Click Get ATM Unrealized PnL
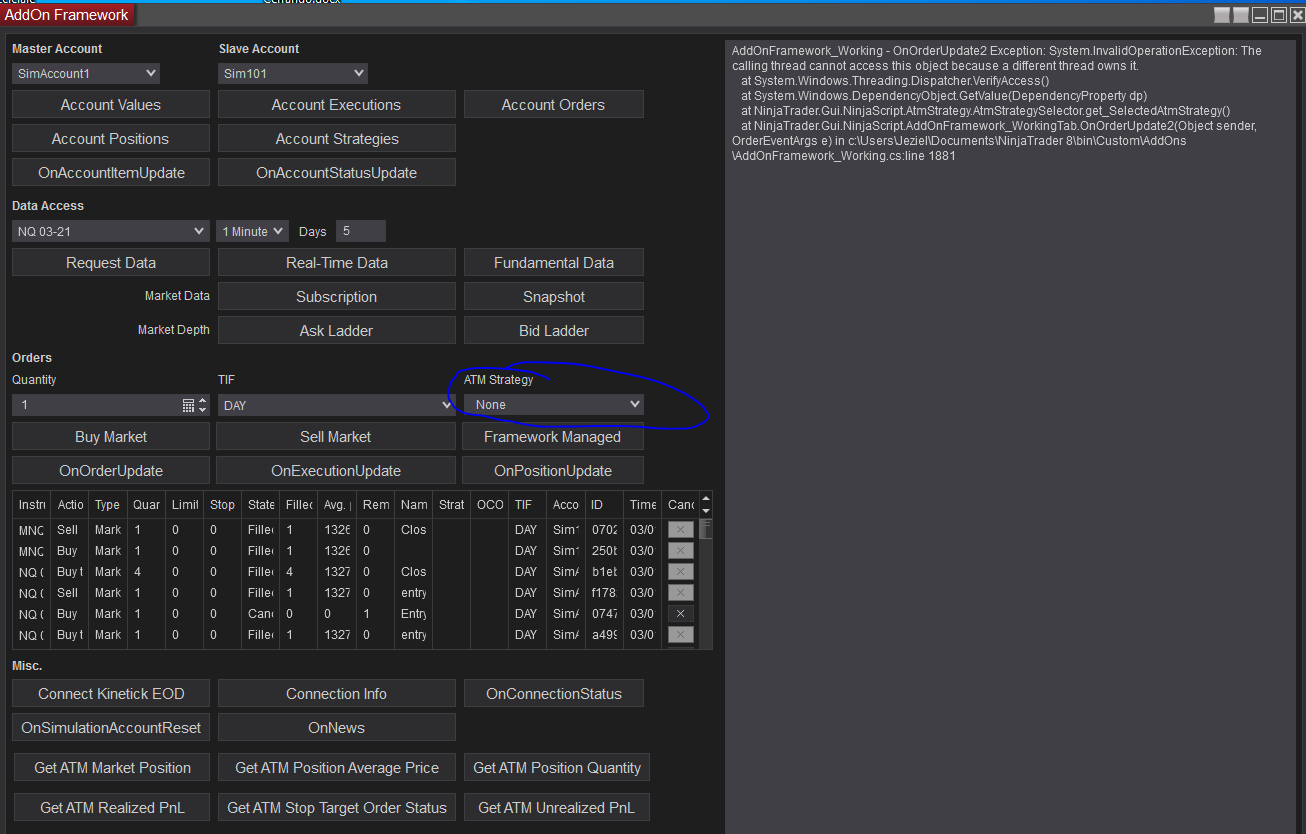 pyautogui.click(x=557, y=808)
